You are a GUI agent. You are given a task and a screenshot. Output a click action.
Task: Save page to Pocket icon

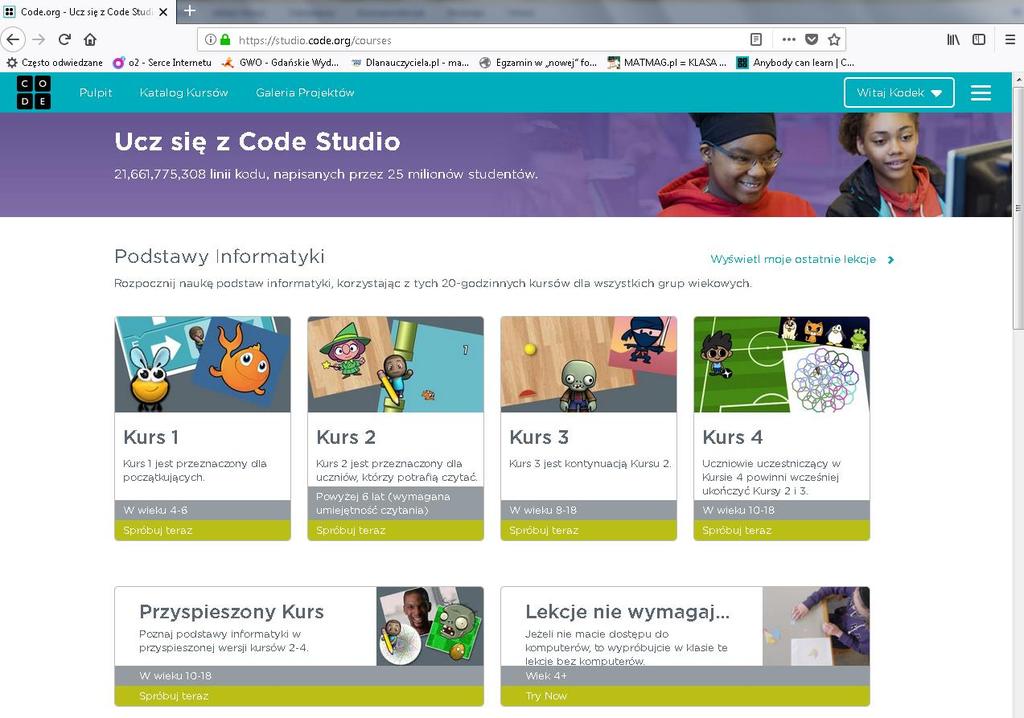click(x=812, y=40)
